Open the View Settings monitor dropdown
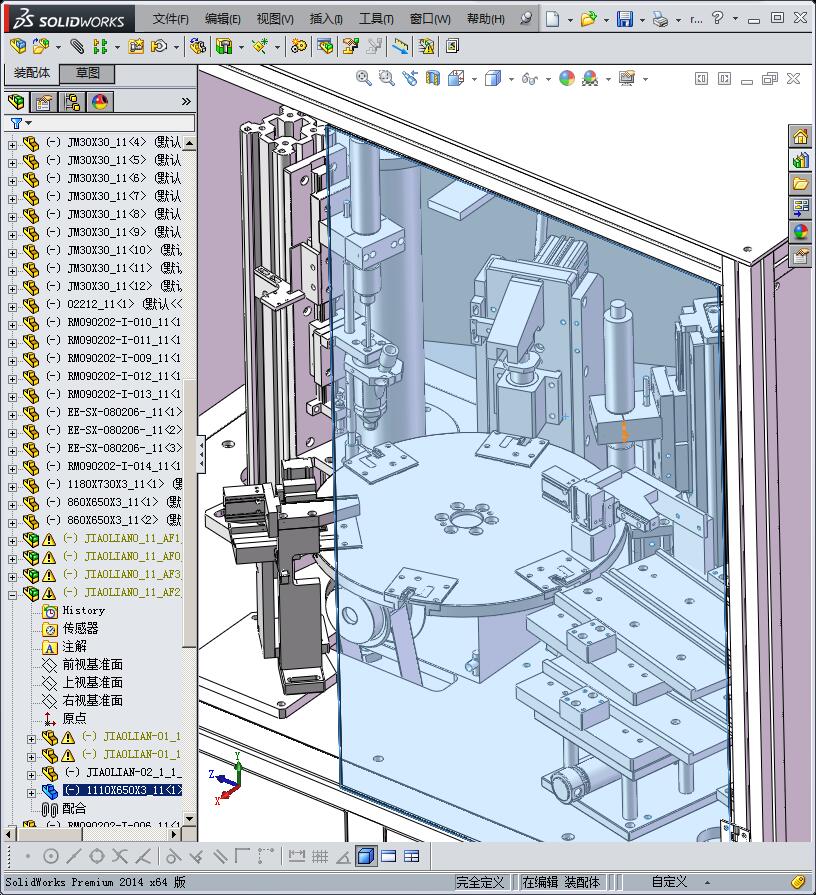Image resolution: width=816 pixels, height=895 pixels. click(x=645, y=79)
